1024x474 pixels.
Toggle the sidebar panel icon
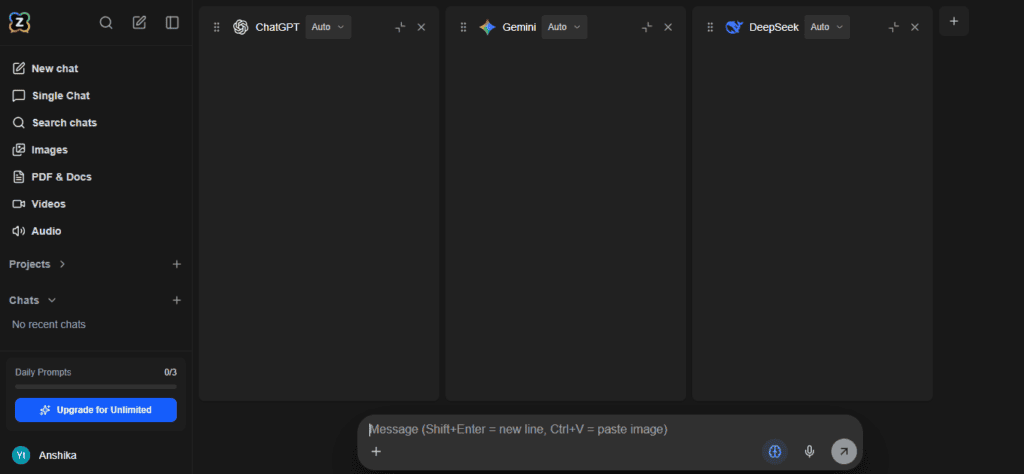coord(172,23)
